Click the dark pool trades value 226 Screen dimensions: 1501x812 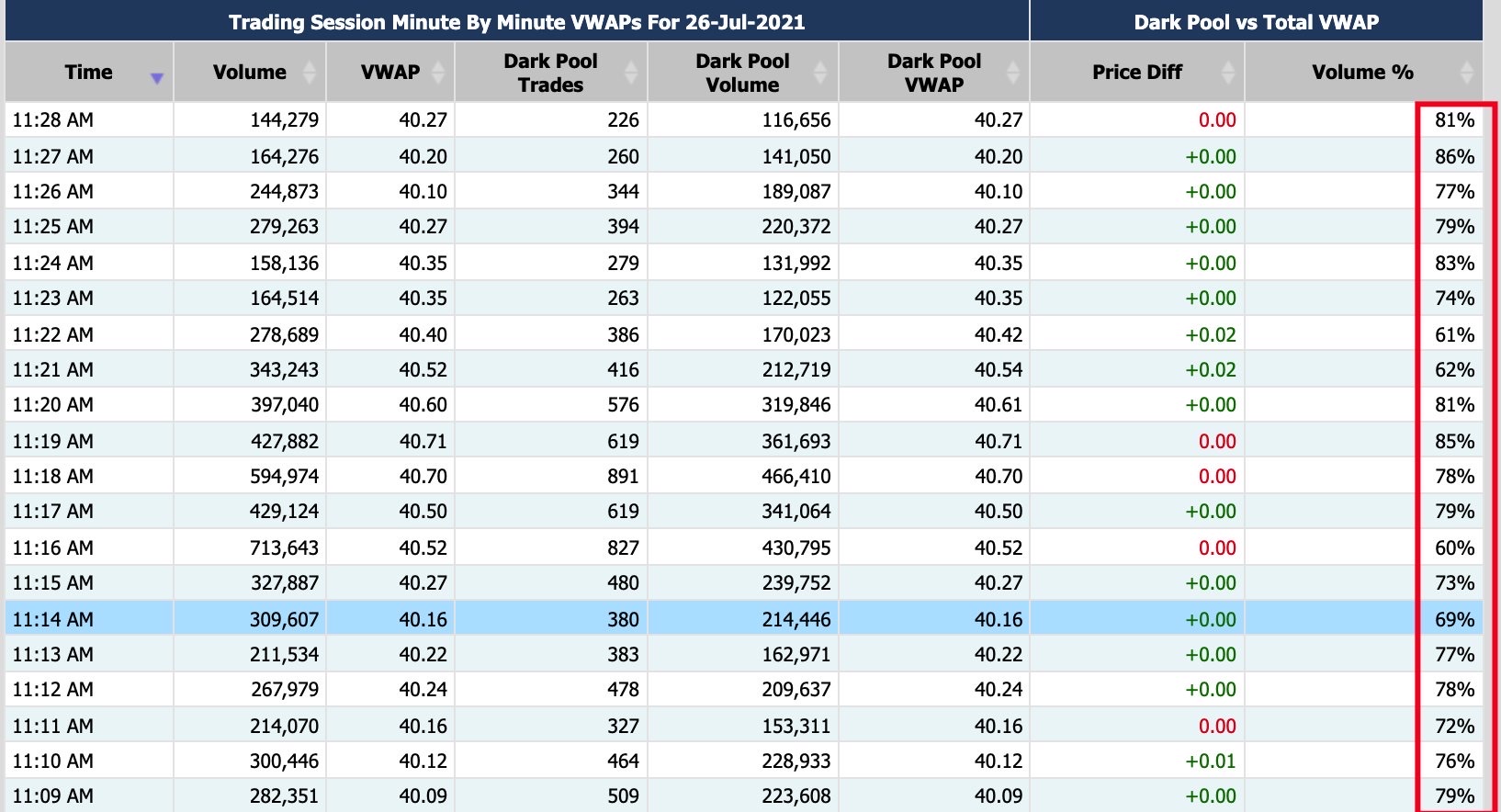coord(623,119)
